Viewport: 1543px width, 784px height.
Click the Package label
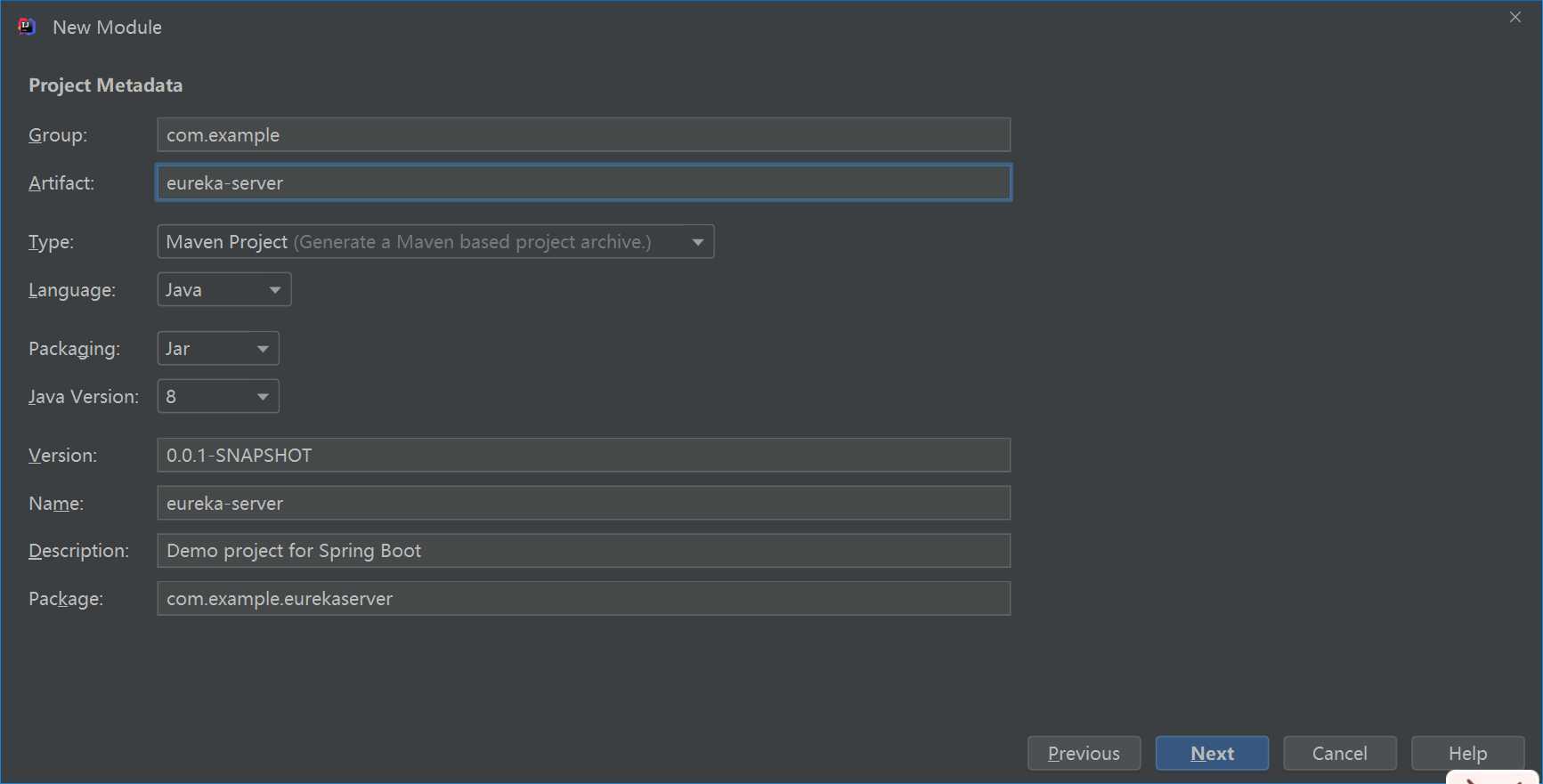point(66,599)
